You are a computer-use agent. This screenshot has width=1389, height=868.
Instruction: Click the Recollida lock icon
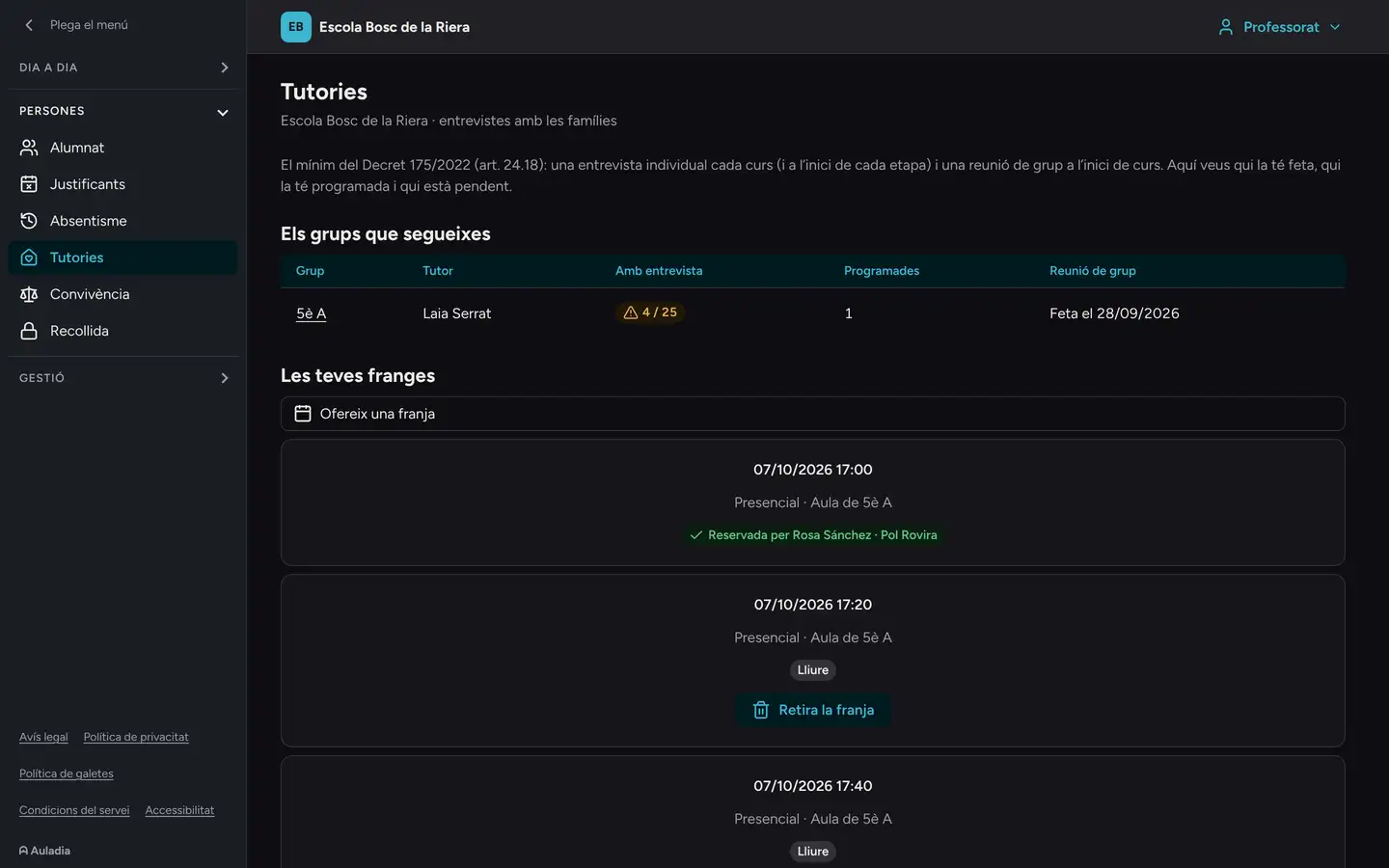(x=29, y=331)
